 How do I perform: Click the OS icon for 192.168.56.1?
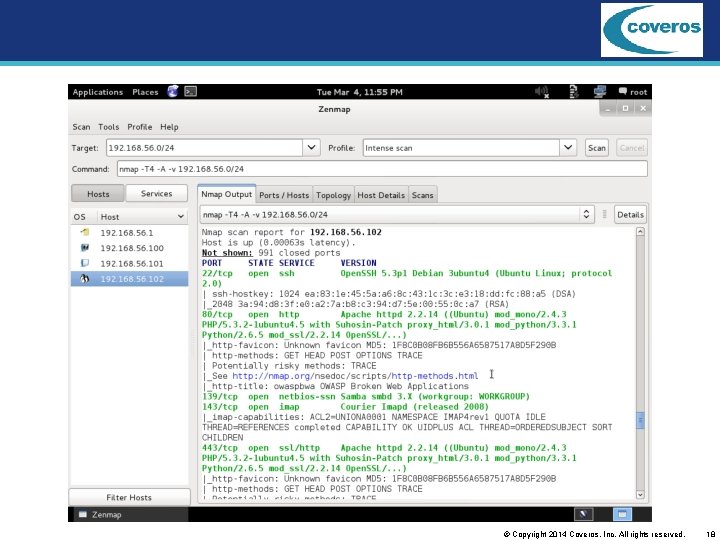point(85,232)
